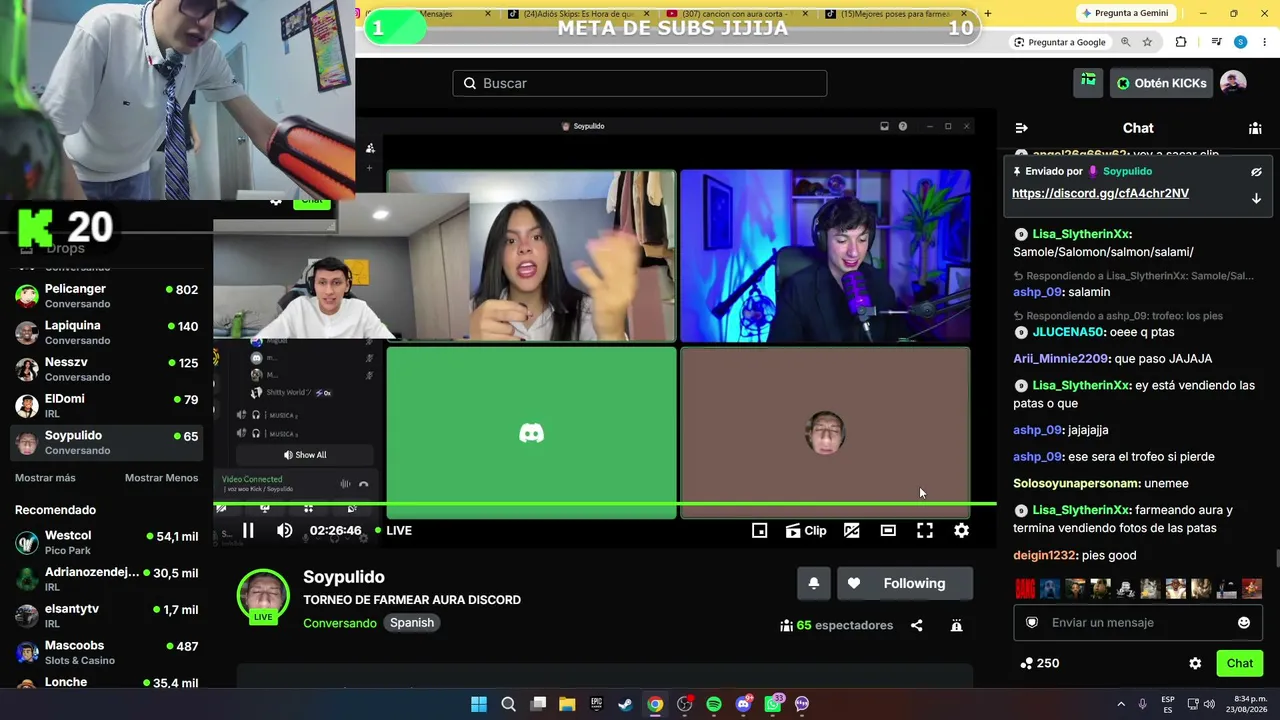Open the mini-player picture-in-picture icon

click(760, 531)
